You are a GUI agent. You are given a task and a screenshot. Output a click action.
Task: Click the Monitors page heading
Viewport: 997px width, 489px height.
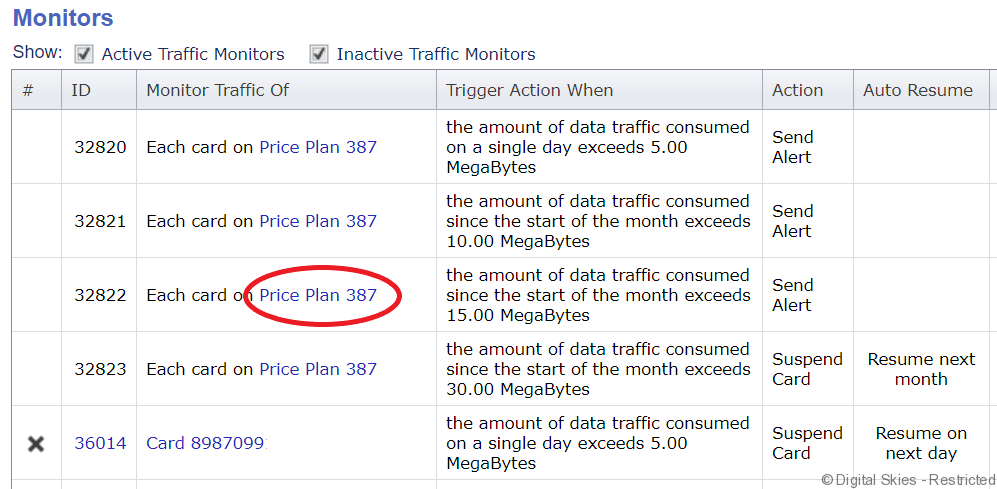coord(63,18)
